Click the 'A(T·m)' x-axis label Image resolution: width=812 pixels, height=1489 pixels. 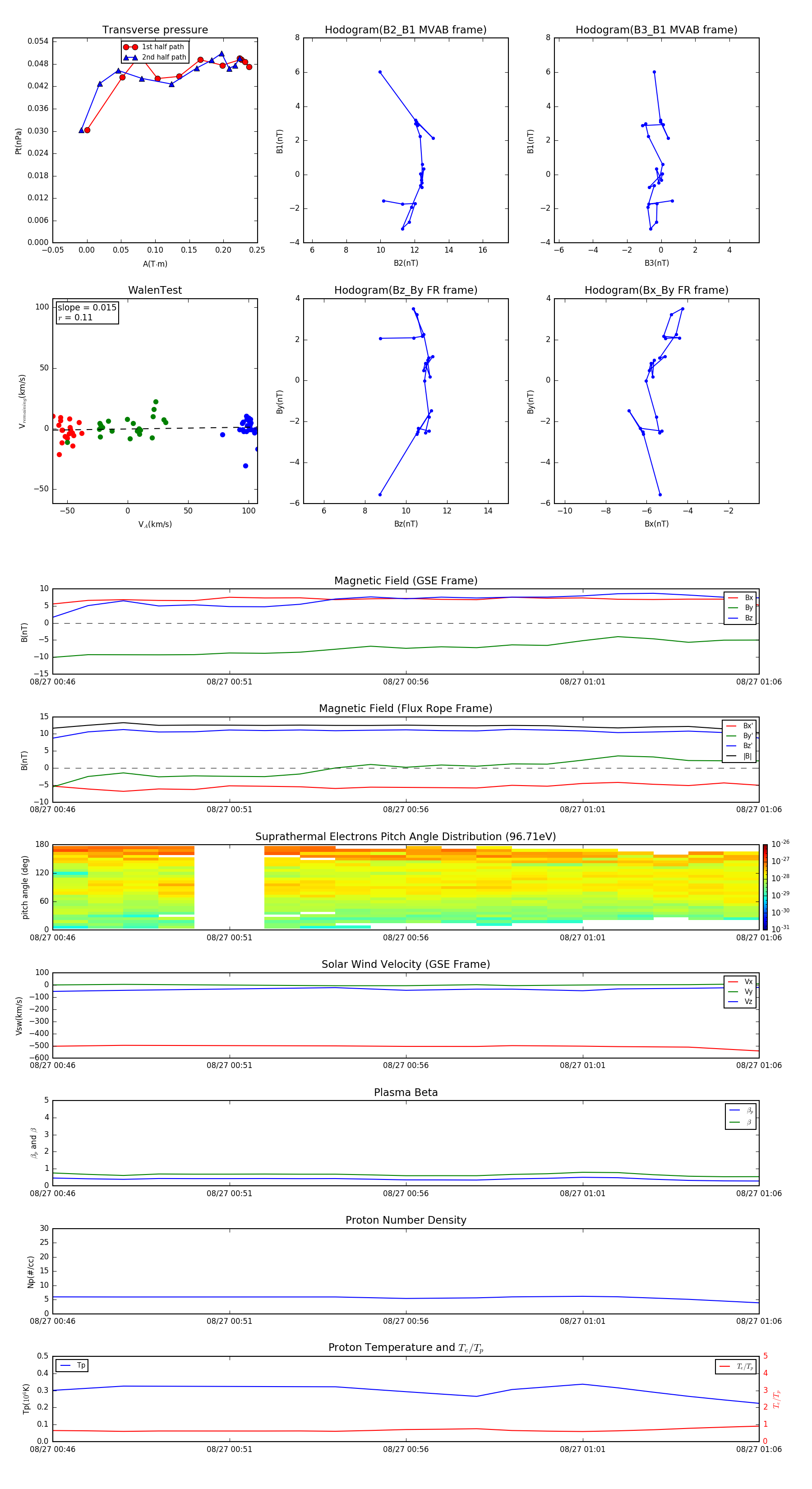point(155,264)
